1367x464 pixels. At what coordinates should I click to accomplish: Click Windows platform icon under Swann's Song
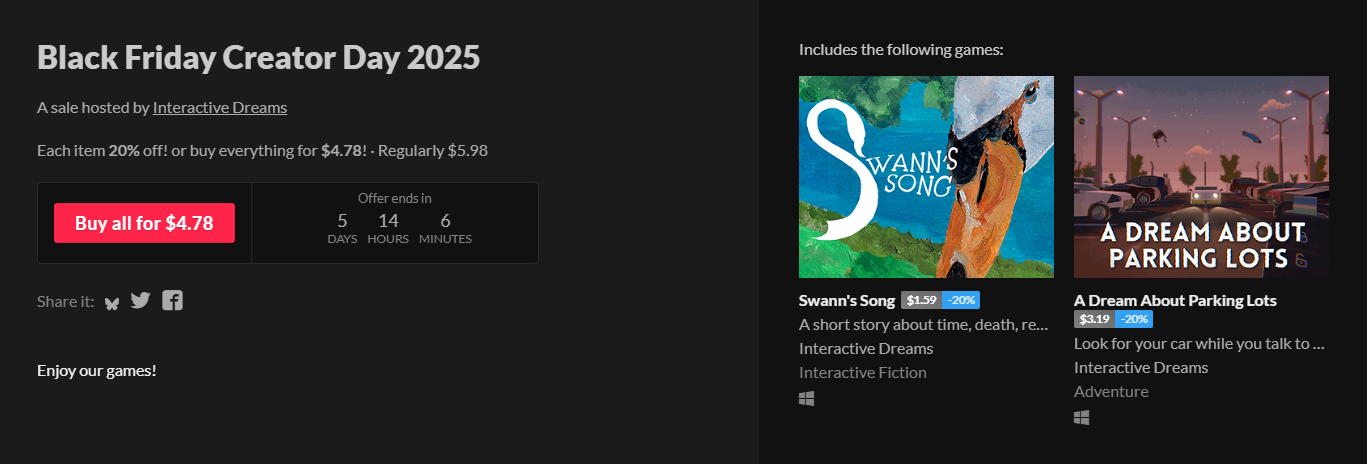point(807,399)
